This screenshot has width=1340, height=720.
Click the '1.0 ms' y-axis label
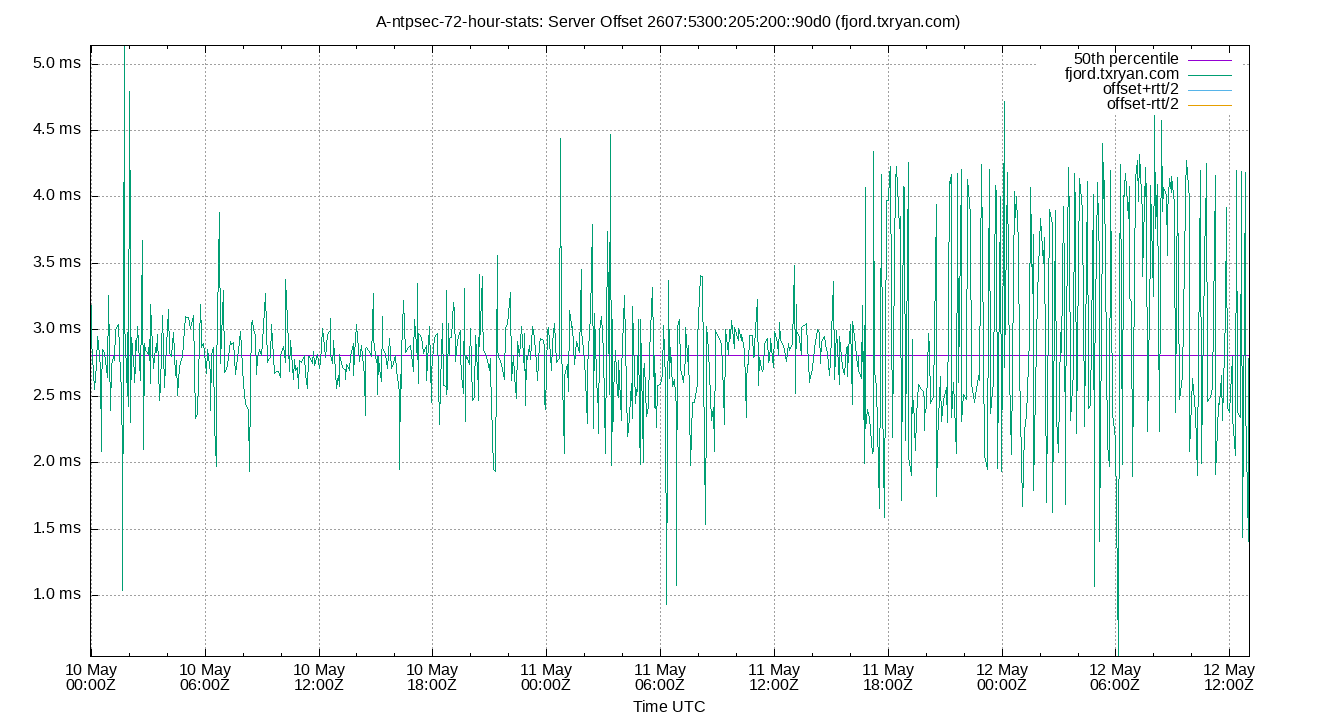point(56,594)
